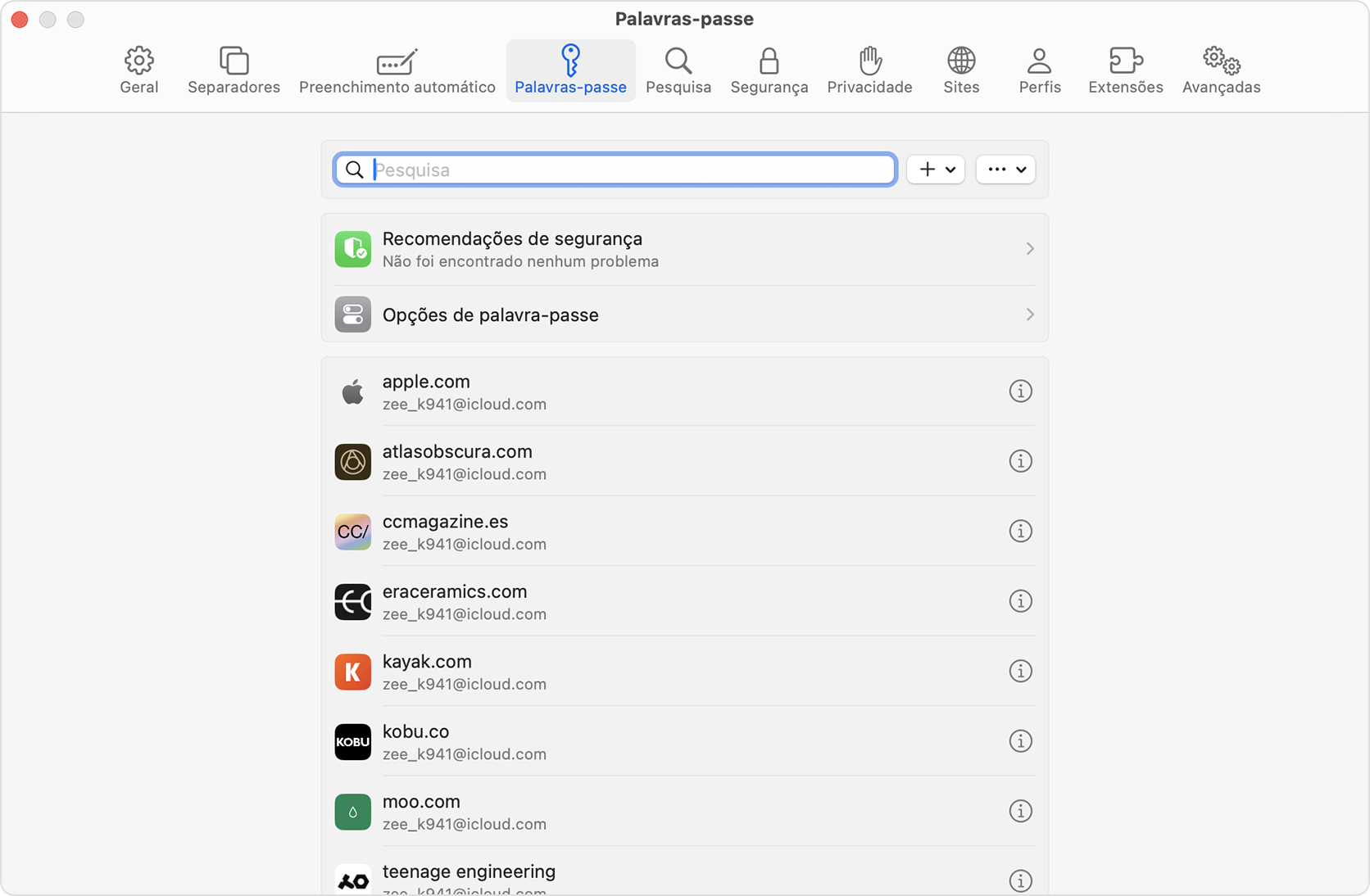Open the Avançadas tab

(1221, 70)
